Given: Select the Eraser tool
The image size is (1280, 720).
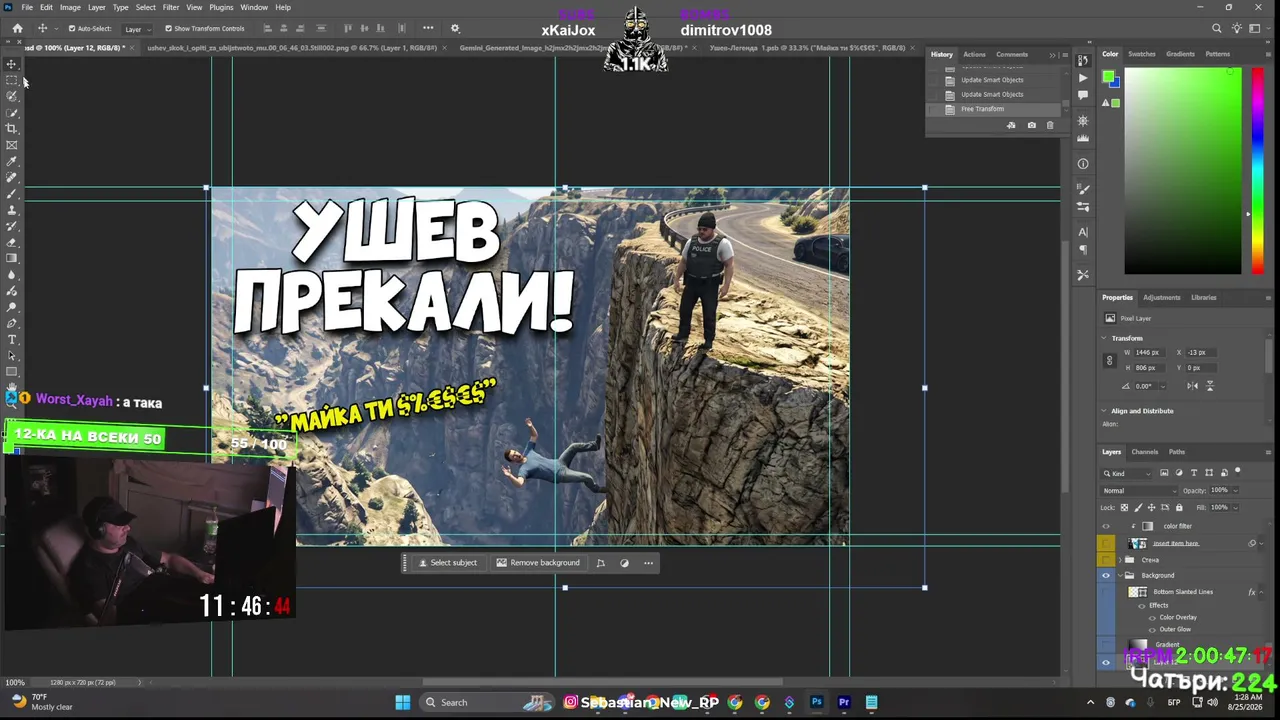Looking at the screenshot, I should tap(12, 242).
